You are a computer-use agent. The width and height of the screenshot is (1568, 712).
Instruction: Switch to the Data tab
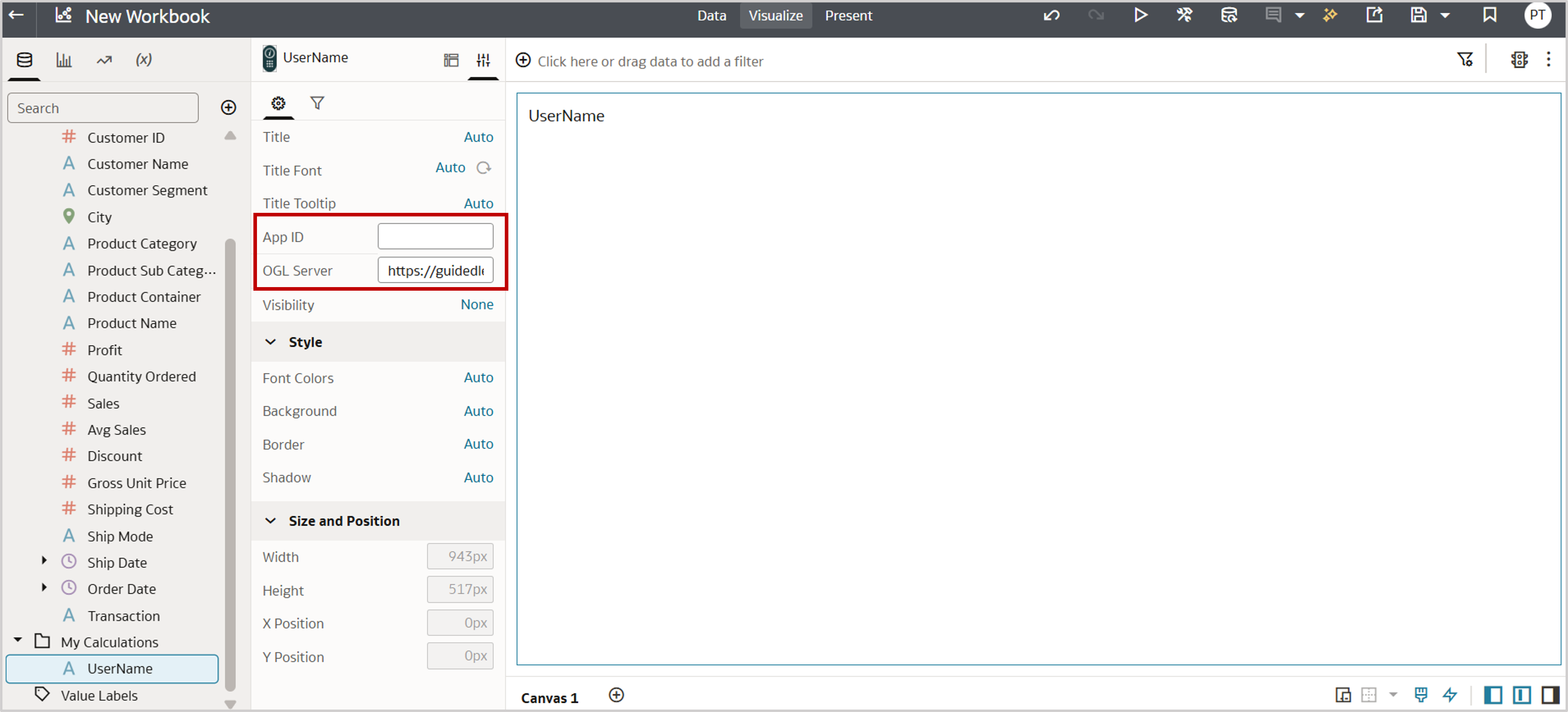pyautogui.click(x=711, y=15)
